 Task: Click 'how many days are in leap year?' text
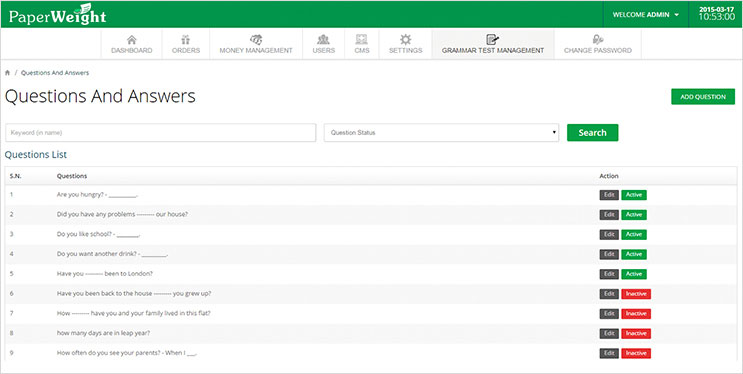[x=103, y=333]
